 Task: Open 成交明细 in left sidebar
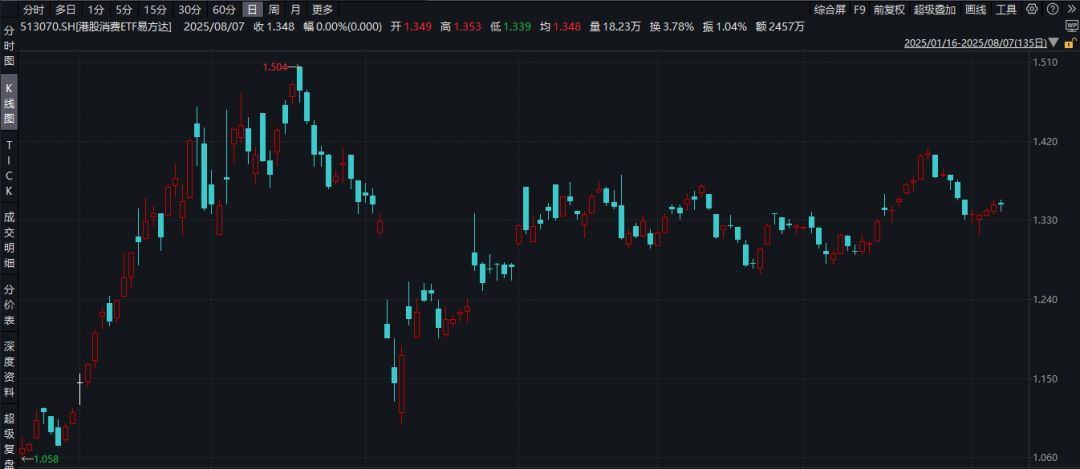click(x=9, y=240)
